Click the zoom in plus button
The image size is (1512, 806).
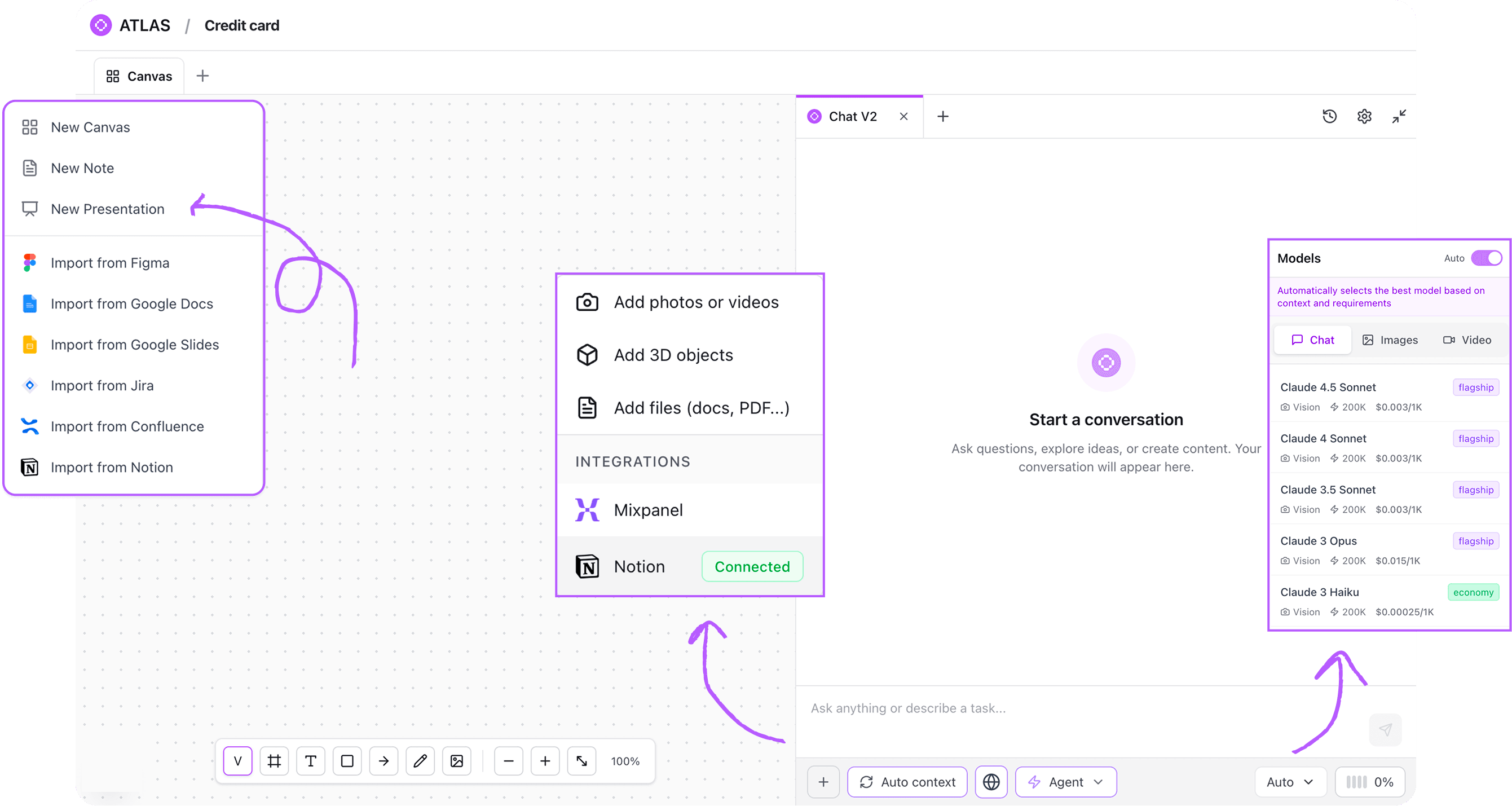tap(545, 761)
